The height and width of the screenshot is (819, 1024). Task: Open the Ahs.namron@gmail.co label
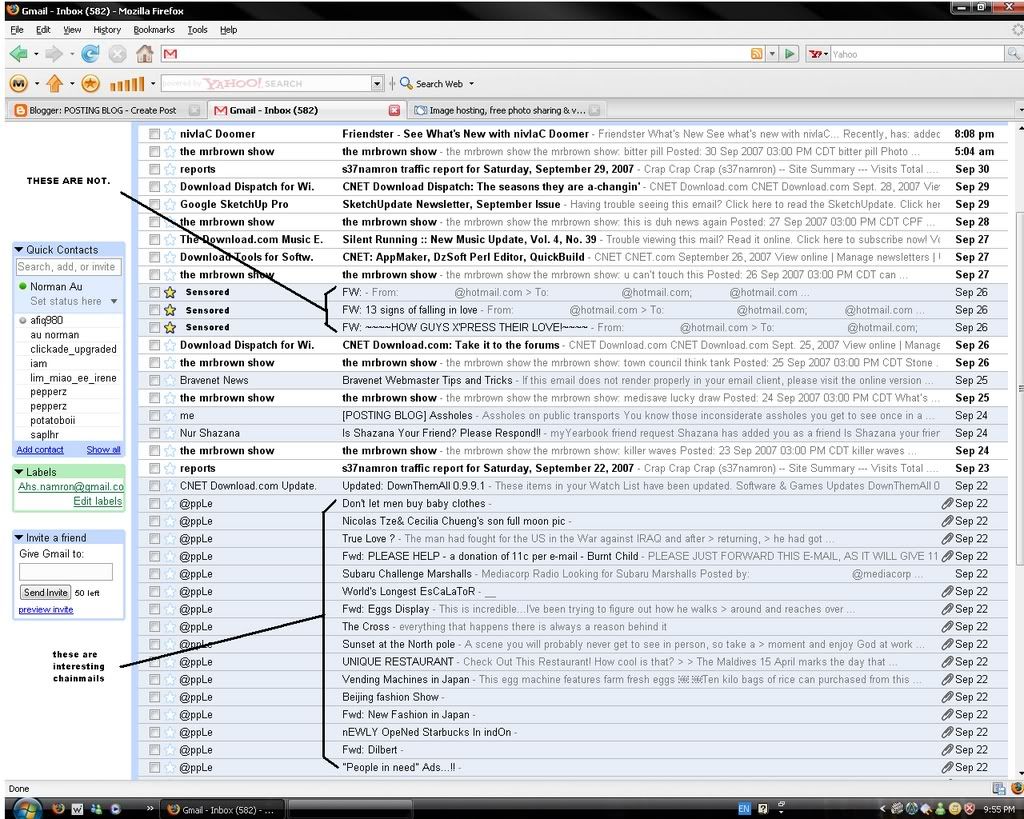click(x=71, y=487)
